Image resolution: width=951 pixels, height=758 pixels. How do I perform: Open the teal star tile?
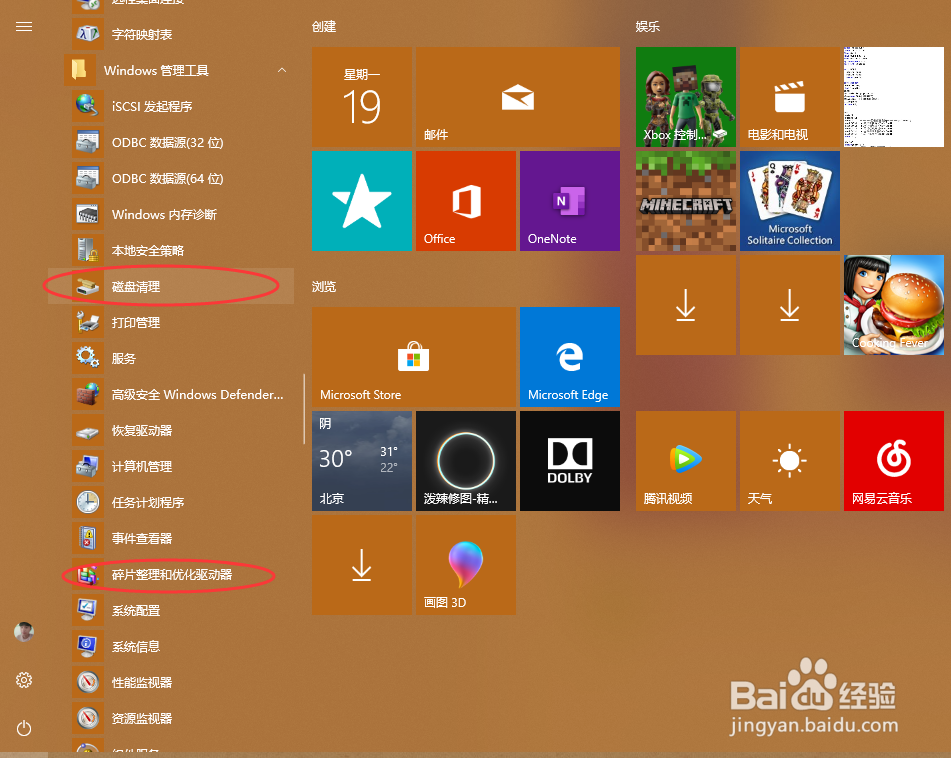tap(362, 201)
